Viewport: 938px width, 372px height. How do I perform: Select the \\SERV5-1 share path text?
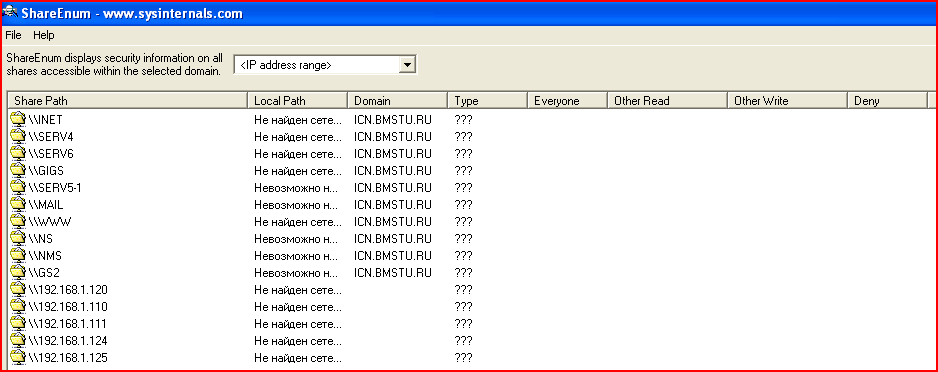(55, 188)
